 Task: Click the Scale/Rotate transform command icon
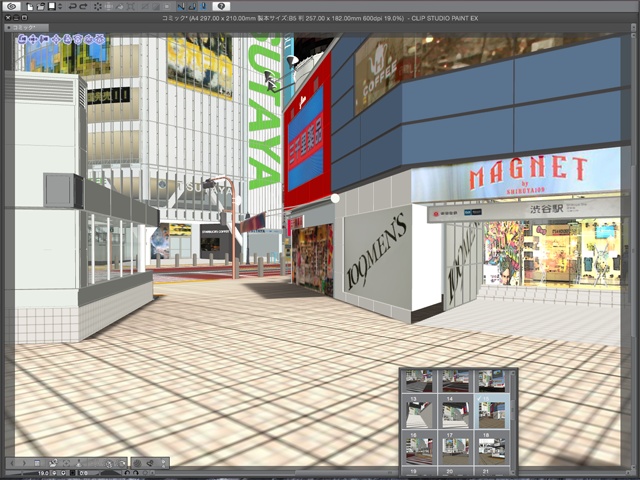tap(131, 7)
